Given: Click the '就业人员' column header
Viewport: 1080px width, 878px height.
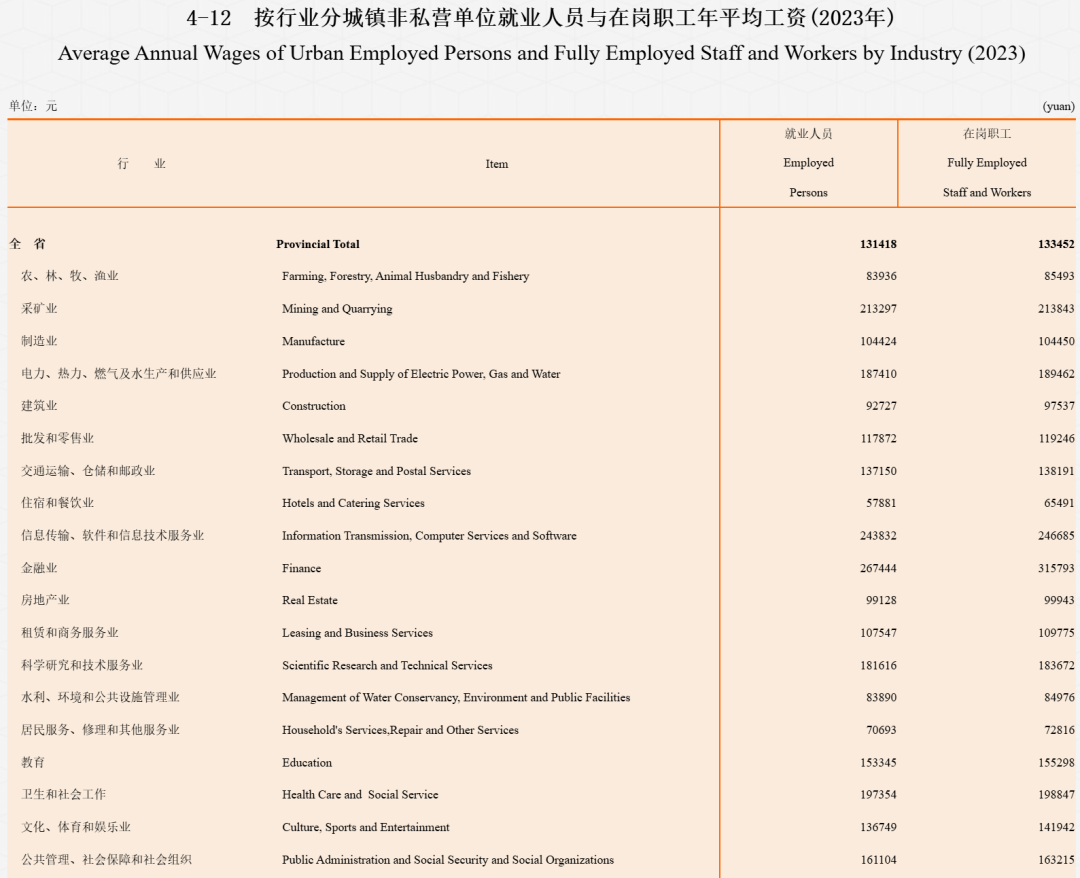Looking at the screenshot, I should point(808,134).
